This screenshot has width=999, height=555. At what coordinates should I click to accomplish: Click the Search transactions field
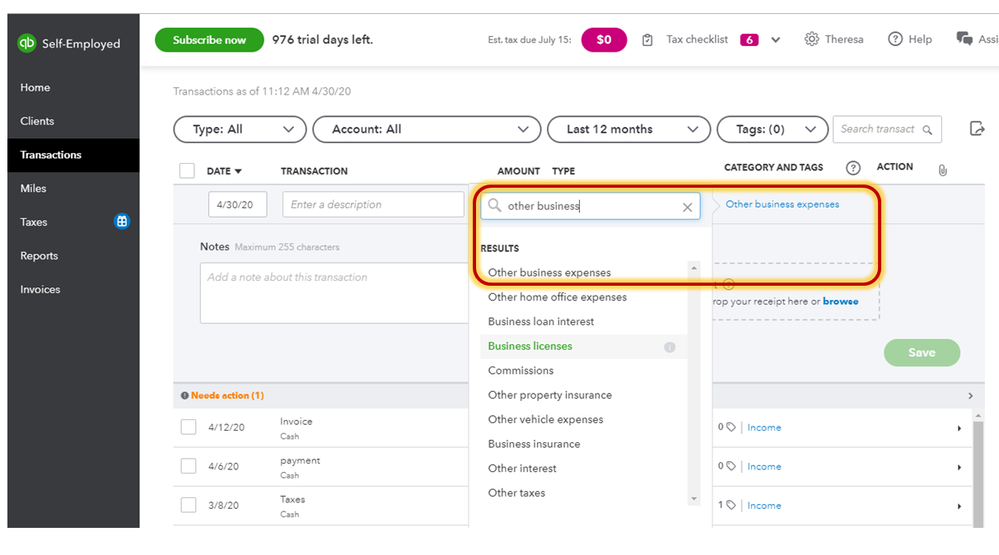(x=886, y=129)
